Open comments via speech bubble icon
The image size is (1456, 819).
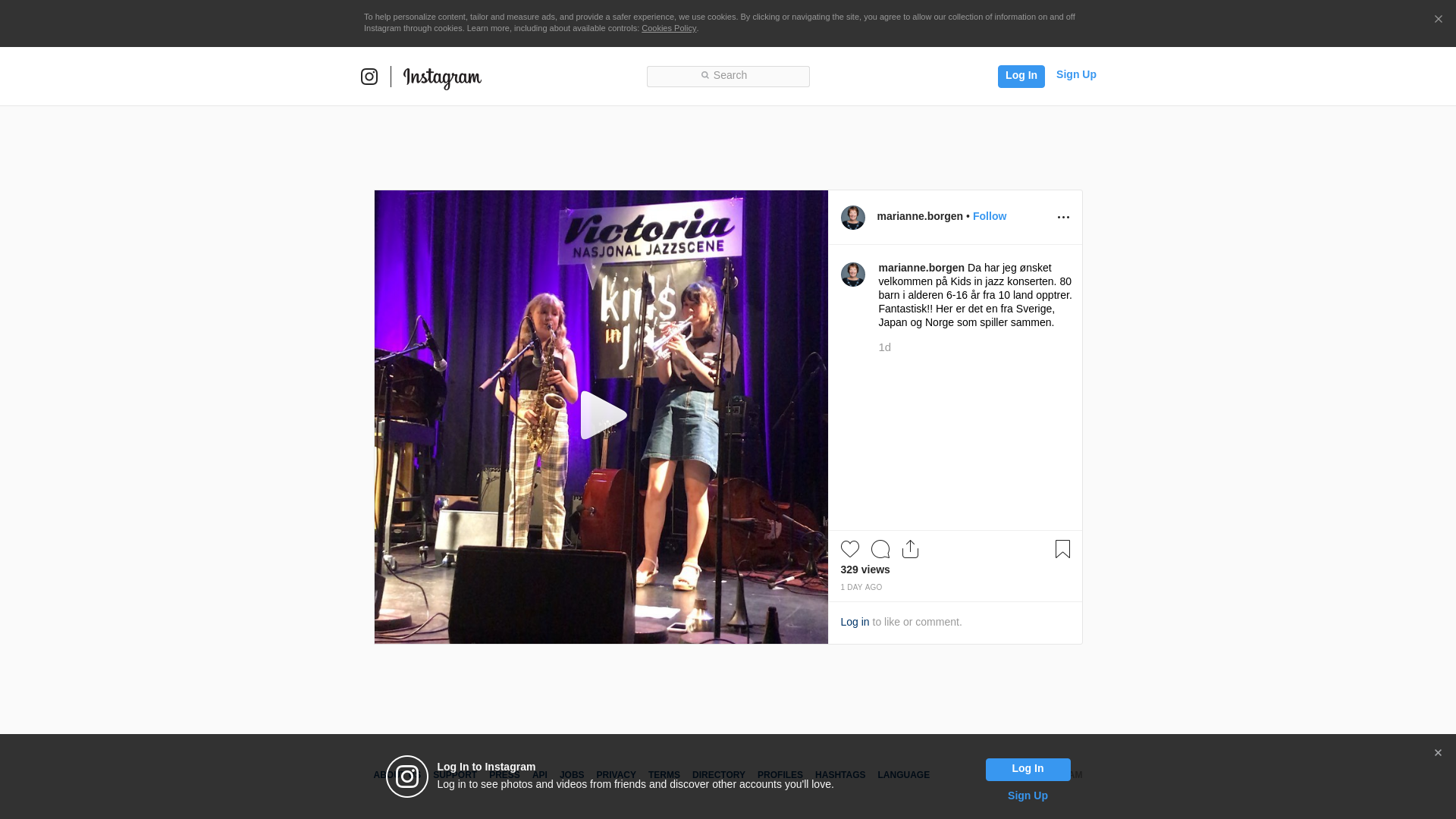coord(880,549)
